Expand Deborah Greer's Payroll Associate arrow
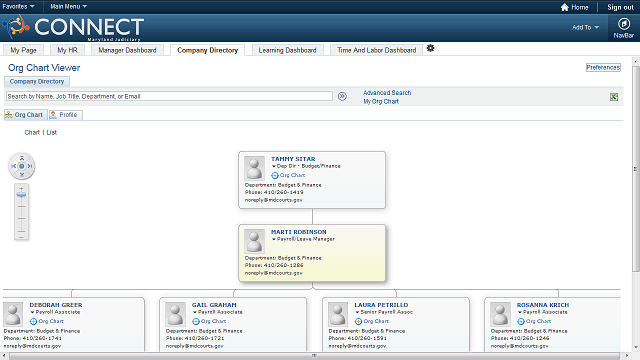 coord(32,312)
